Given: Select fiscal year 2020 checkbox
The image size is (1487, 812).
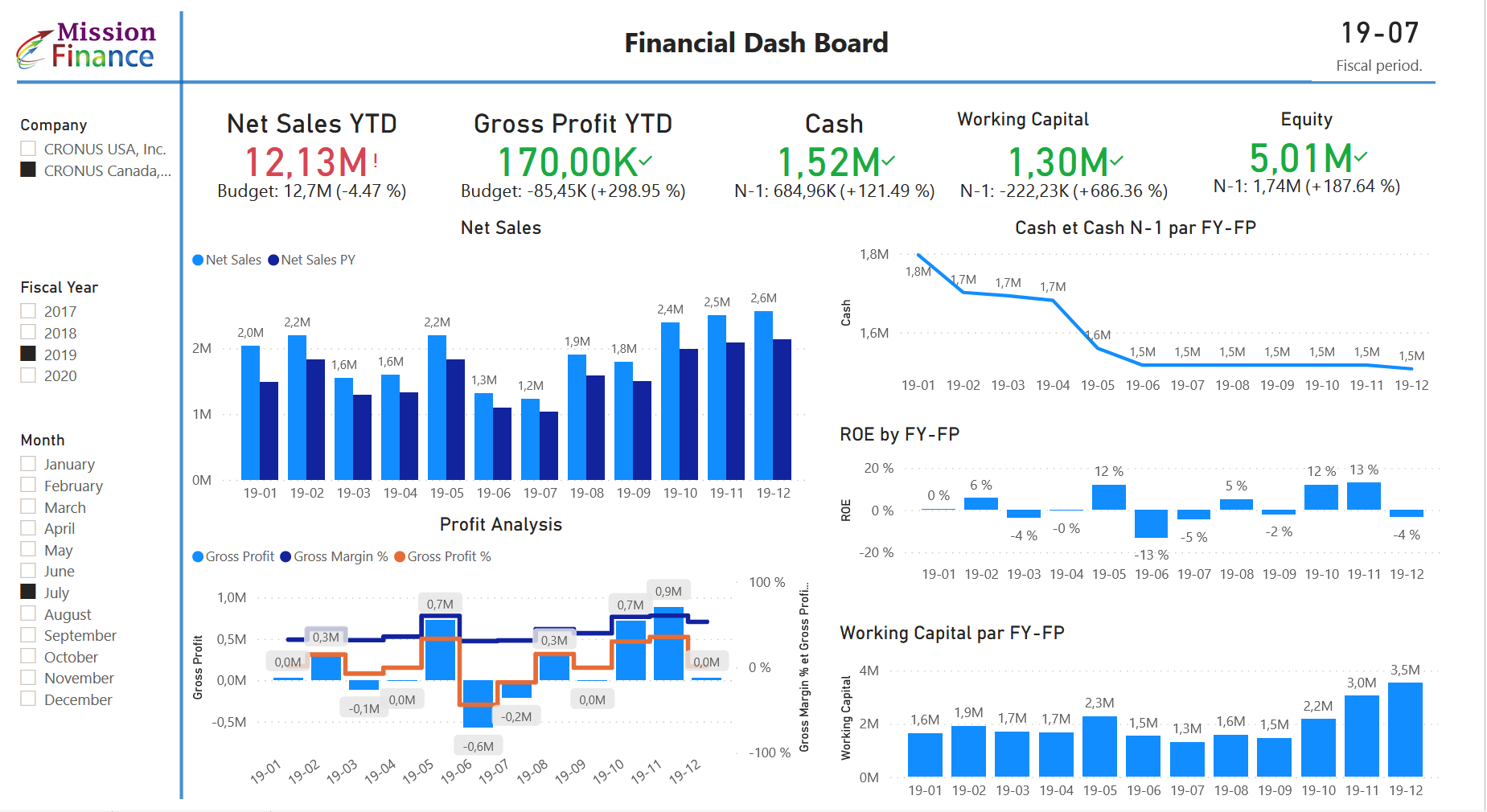Looking at the screenshot, I should tap(28, 375).
